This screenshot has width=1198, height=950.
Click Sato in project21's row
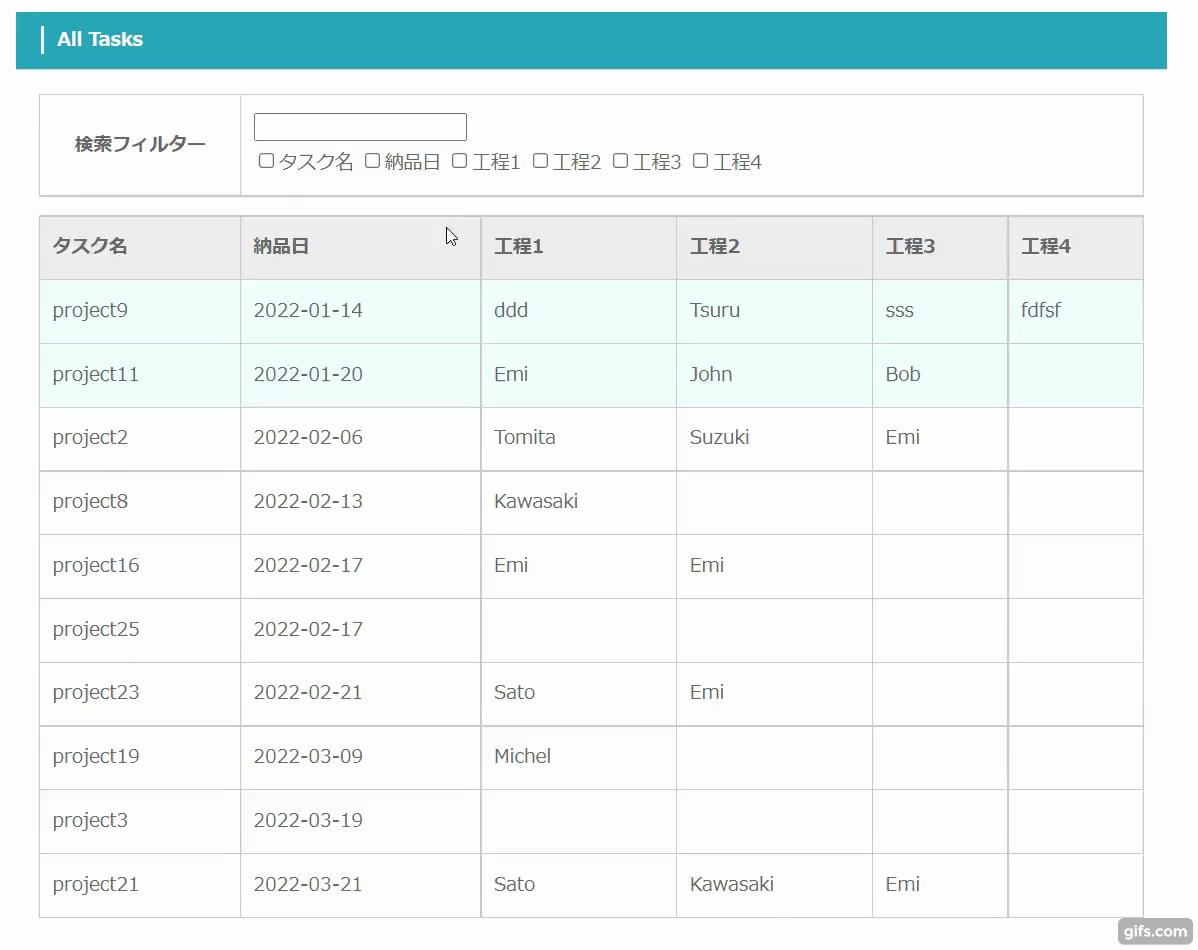coord(514,884)
